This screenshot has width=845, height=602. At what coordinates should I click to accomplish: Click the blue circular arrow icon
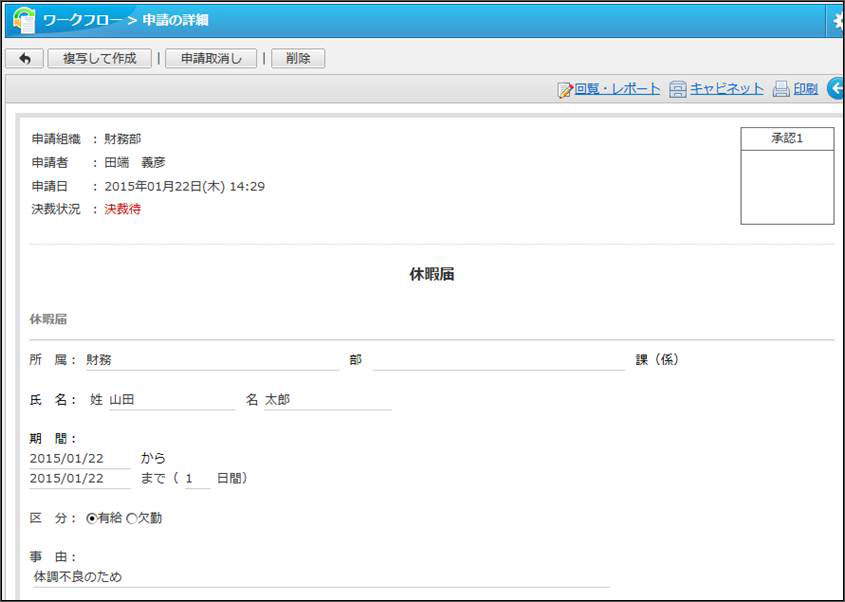point(835,90)
